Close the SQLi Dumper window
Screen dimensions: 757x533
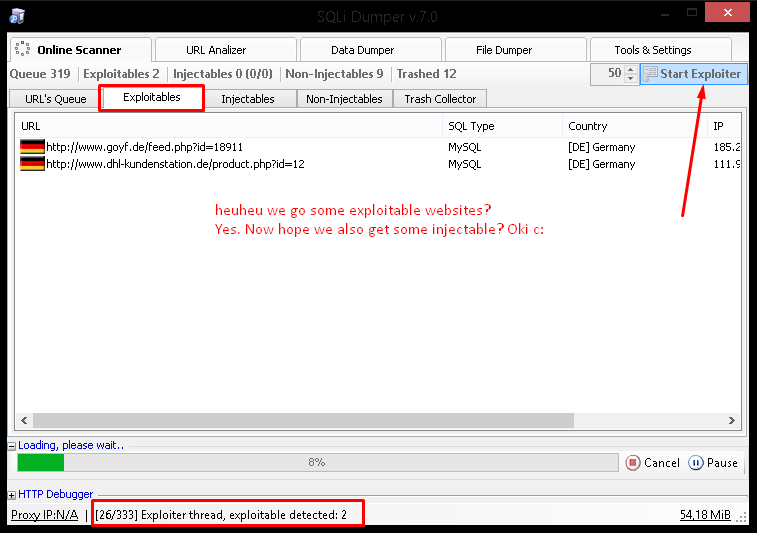point(728,13)
